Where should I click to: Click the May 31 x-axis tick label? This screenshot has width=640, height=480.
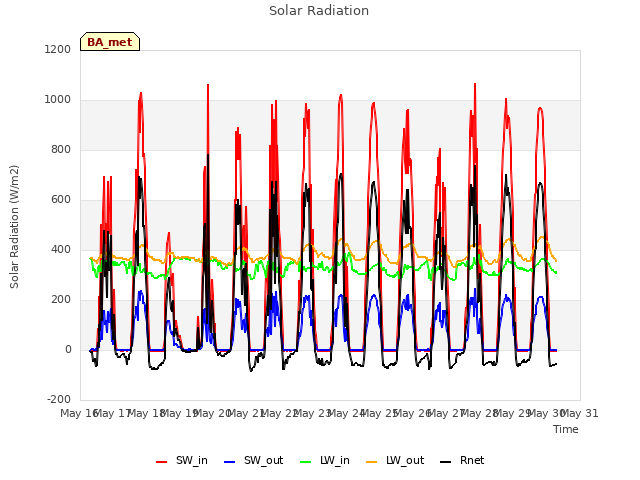580,413
